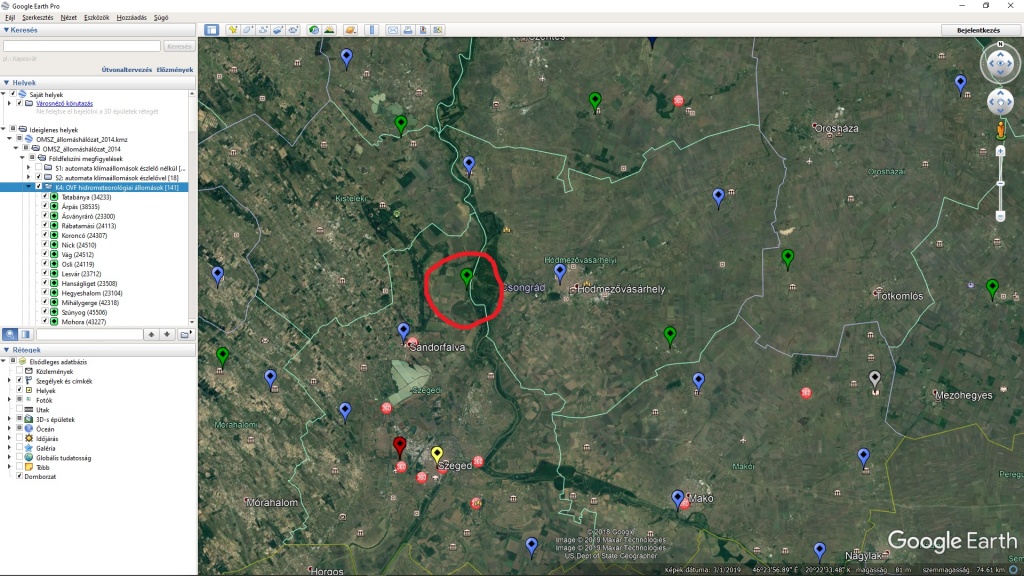This screenshot has height=576, width=1024.
Task: Select the Add Polygon tool
Action: click(247, 30)
